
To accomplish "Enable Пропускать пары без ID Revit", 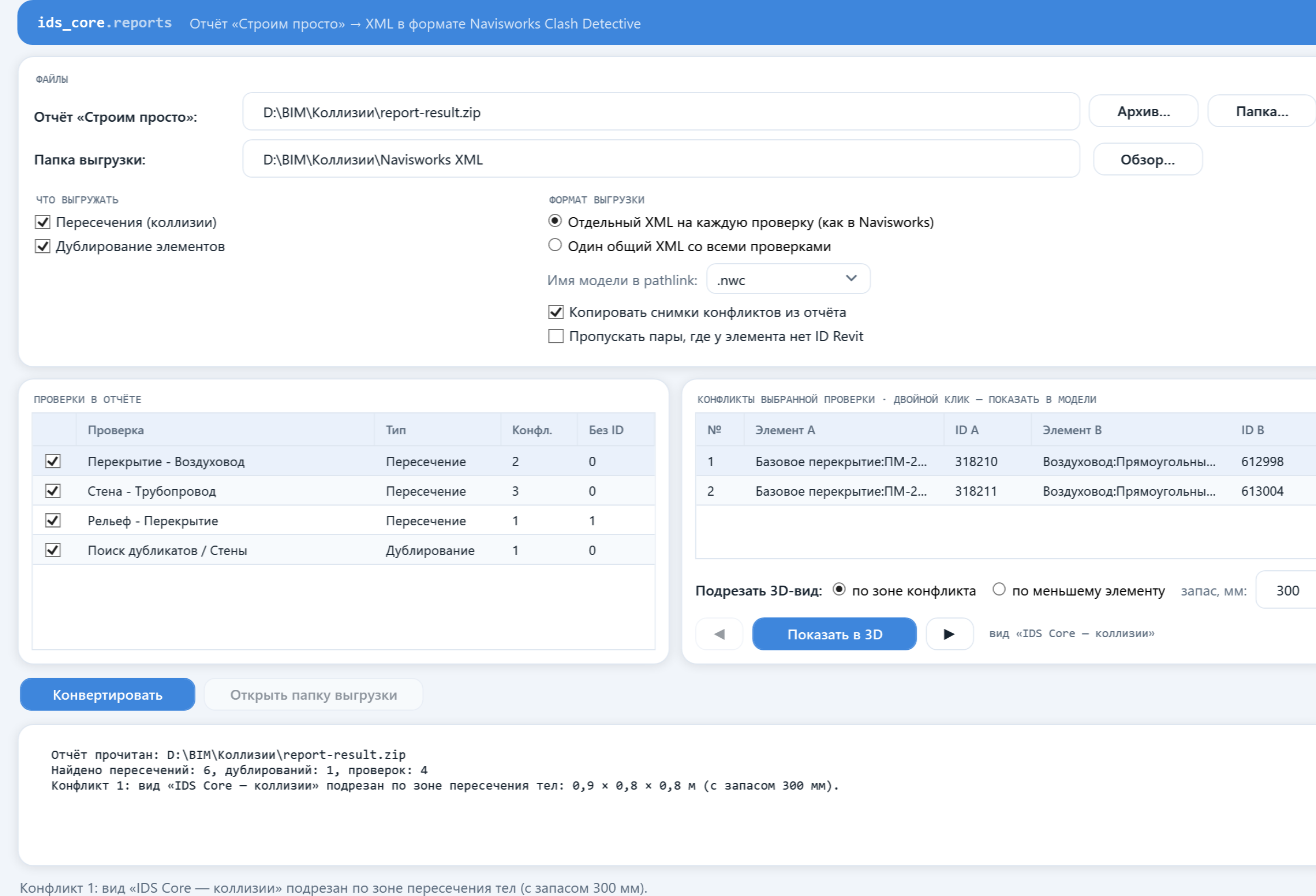I will click(555, 337).
